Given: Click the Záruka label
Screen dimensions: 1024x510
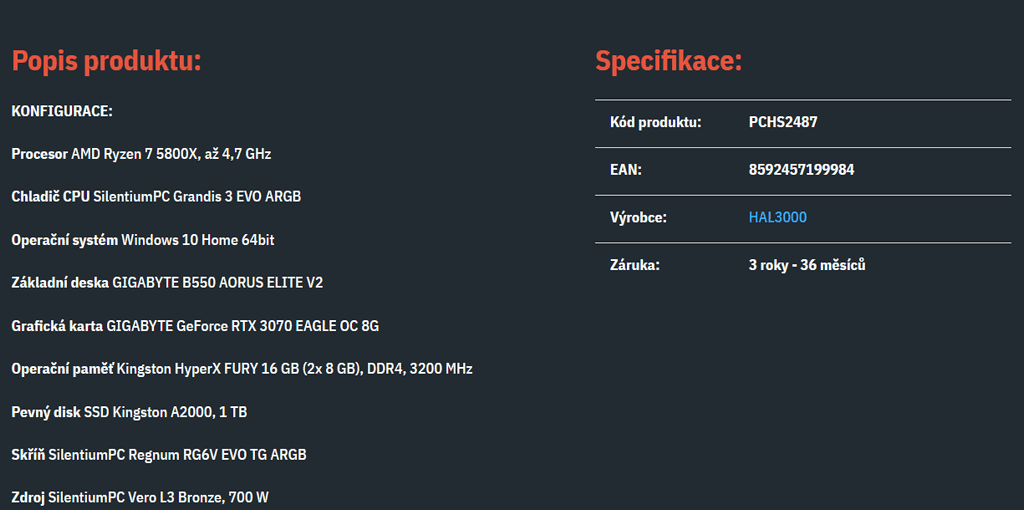Looking at the screenshot, I should (635, 265).
